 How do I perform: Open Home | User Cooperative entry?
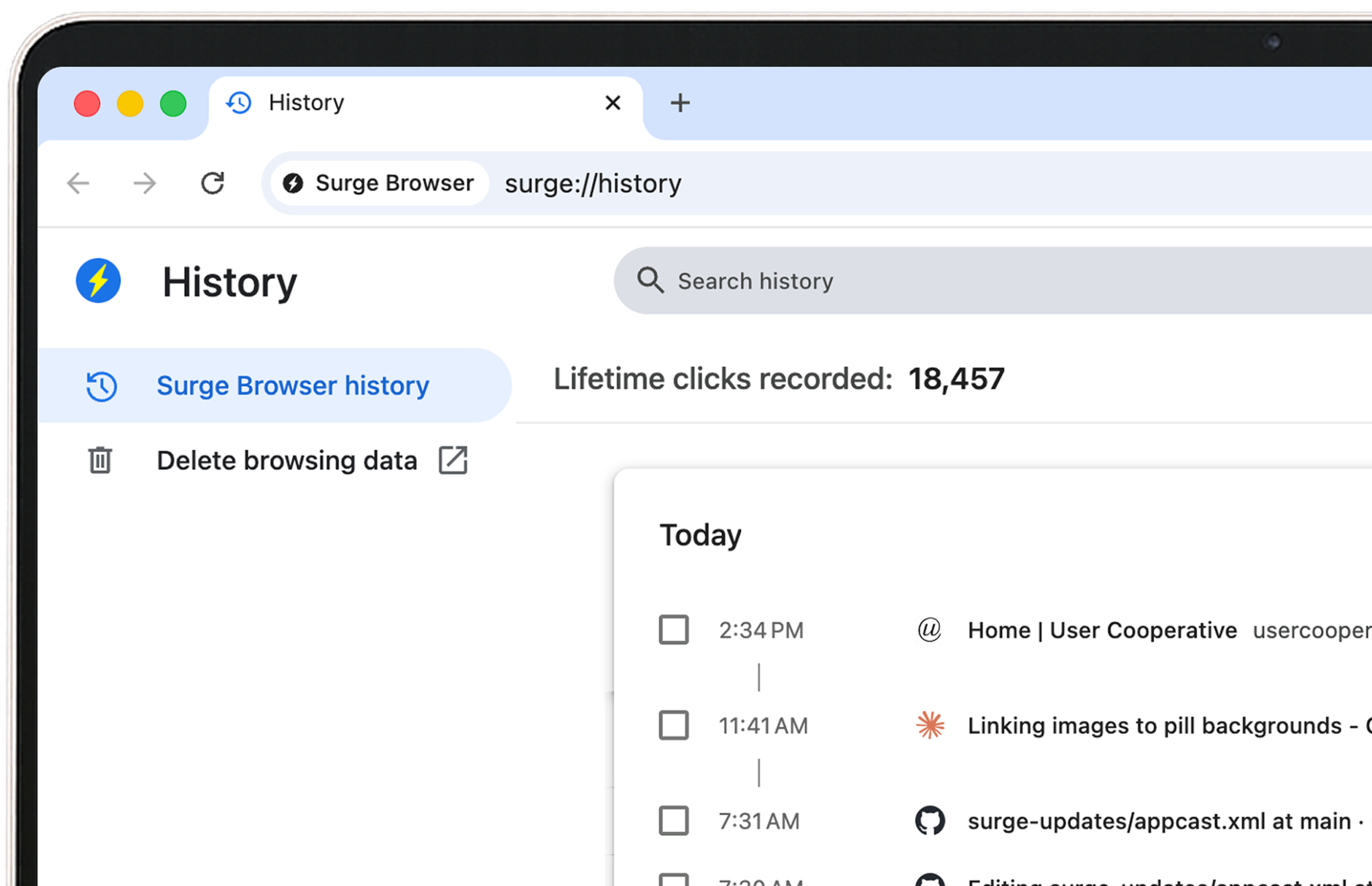pos(1102,631)
